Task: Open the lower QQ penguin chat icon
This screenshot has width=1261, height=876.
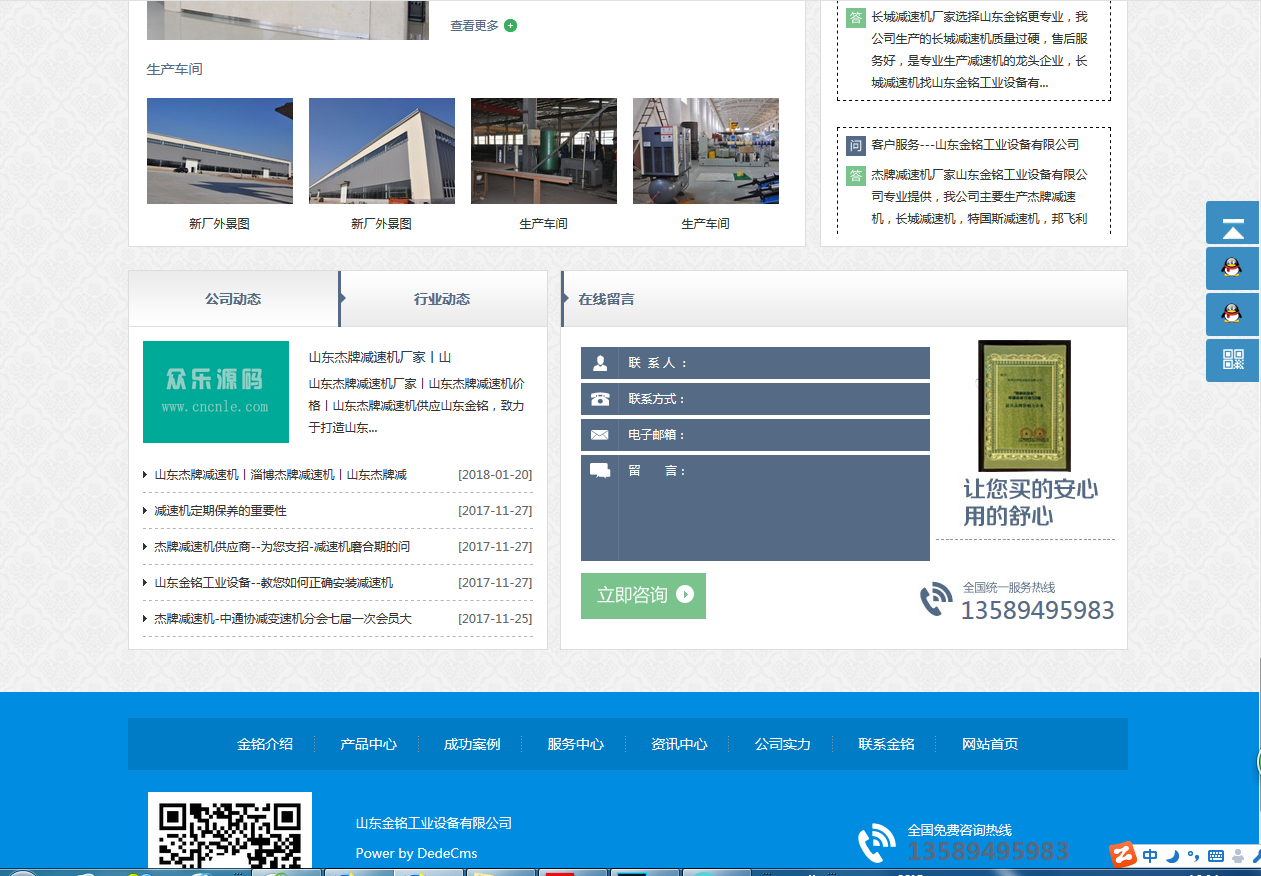Action: tap(1233, 314)
